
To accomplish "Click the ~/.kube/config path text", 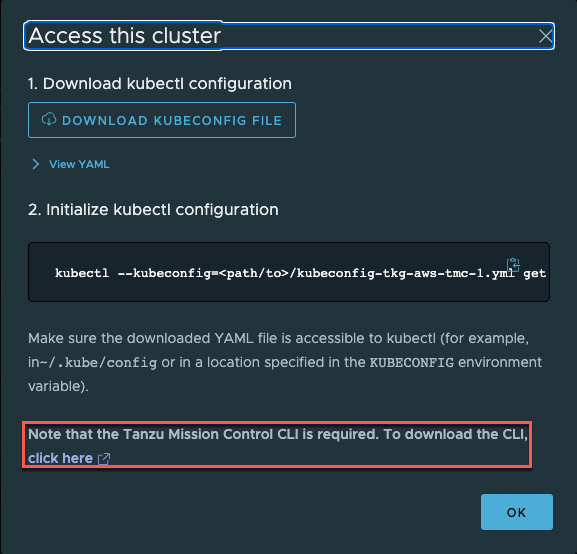I will [98, 363].
